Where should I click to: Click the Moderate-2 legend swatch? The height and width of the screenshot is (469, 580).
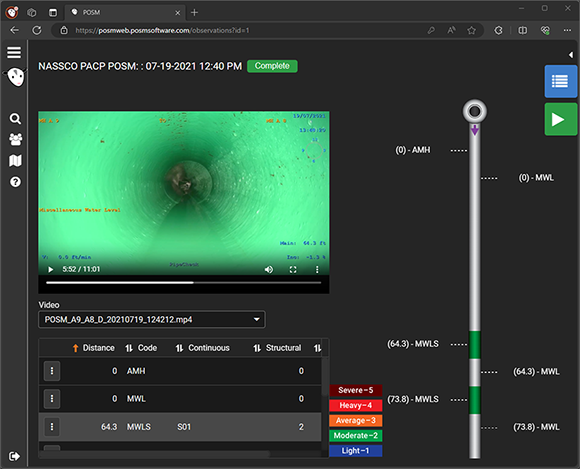(355, 436)
